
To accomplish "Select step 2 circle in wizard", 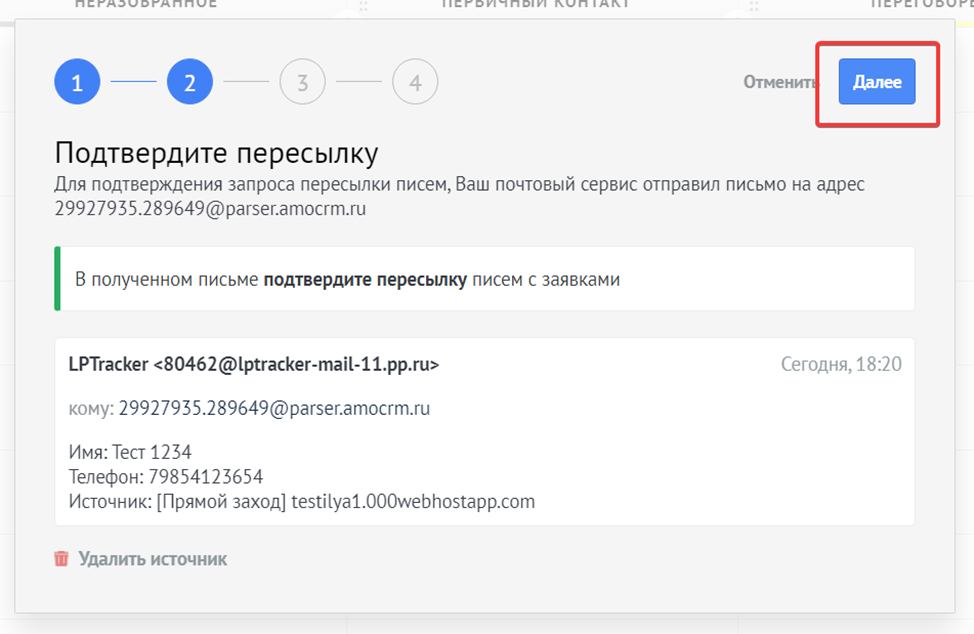I will point(190,82).
